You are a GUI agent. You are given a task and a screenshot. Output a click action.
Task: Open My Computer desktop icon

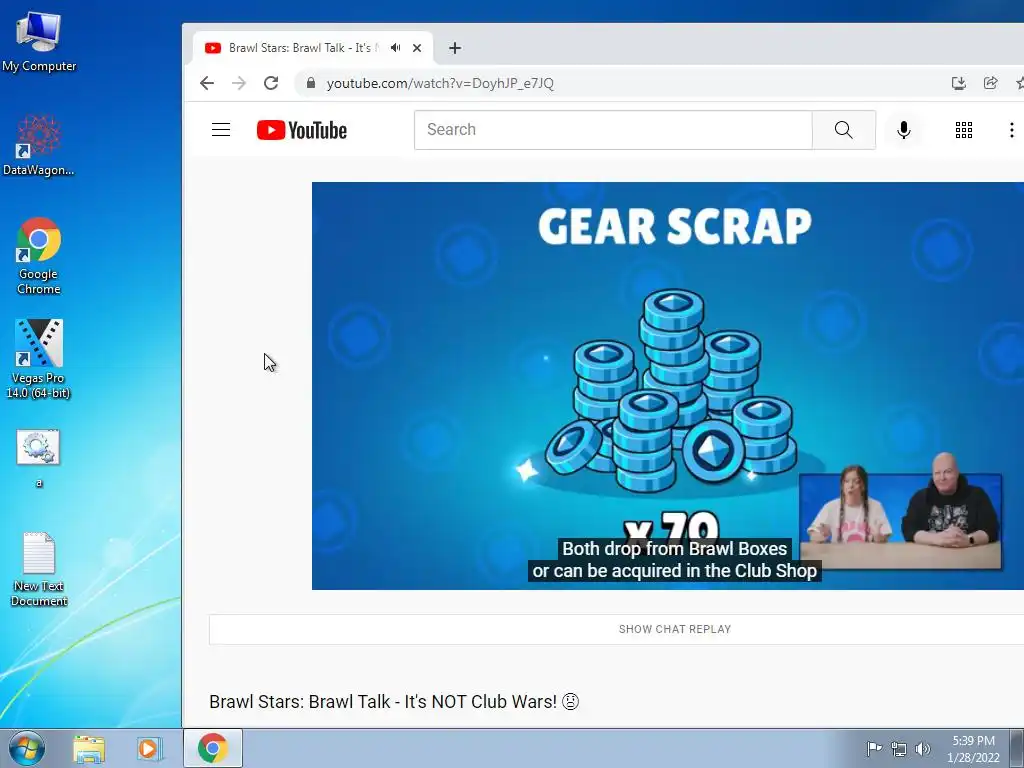(39, 42)
